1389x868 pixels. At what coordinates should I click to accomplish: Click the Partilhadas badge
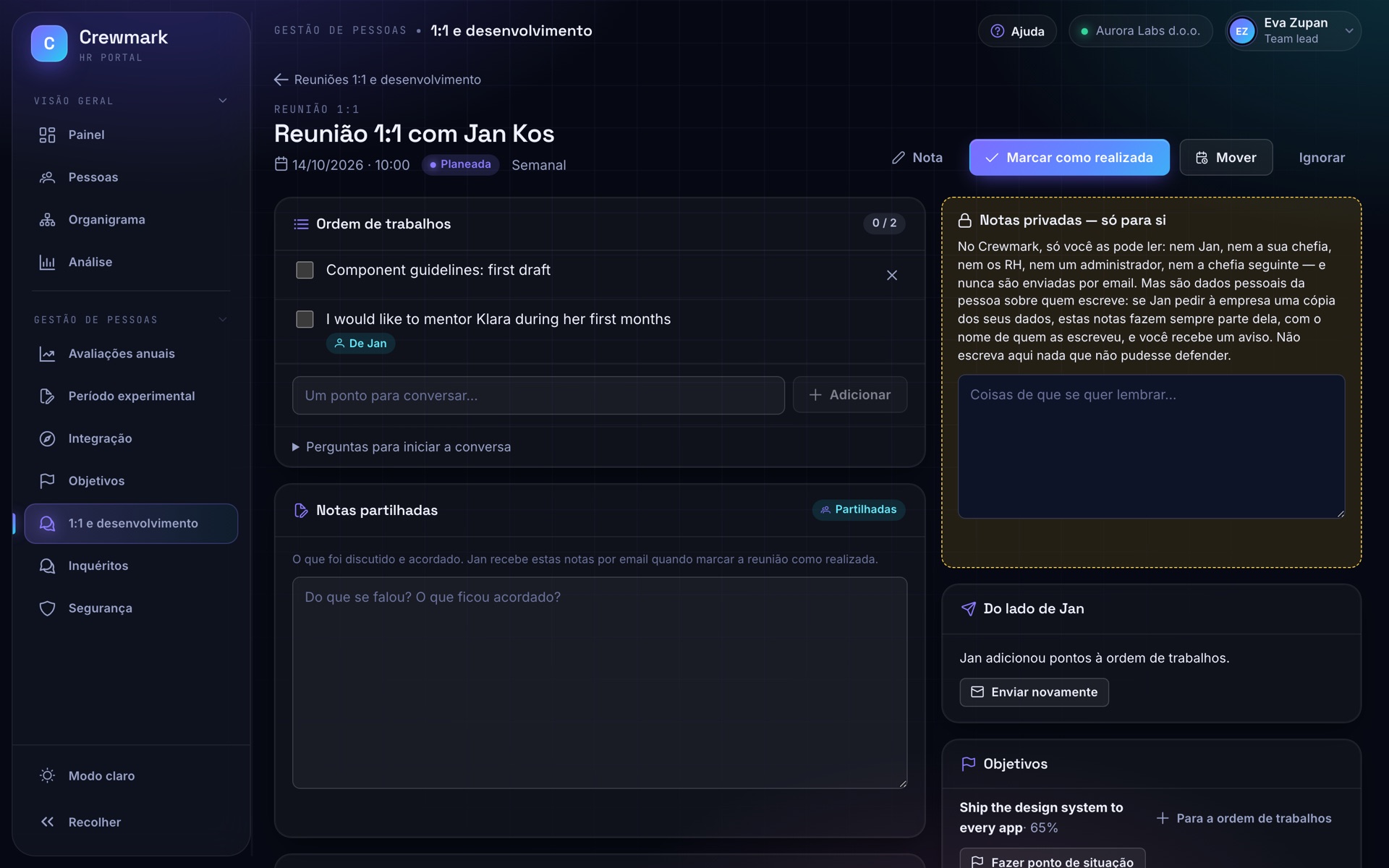tap(859, 510)
